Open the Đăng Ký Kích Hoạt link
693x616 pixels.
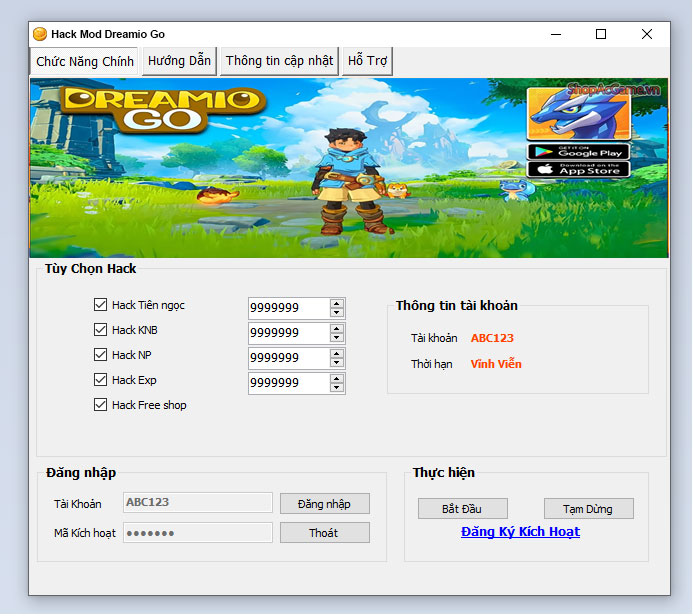tap(520, 532)
